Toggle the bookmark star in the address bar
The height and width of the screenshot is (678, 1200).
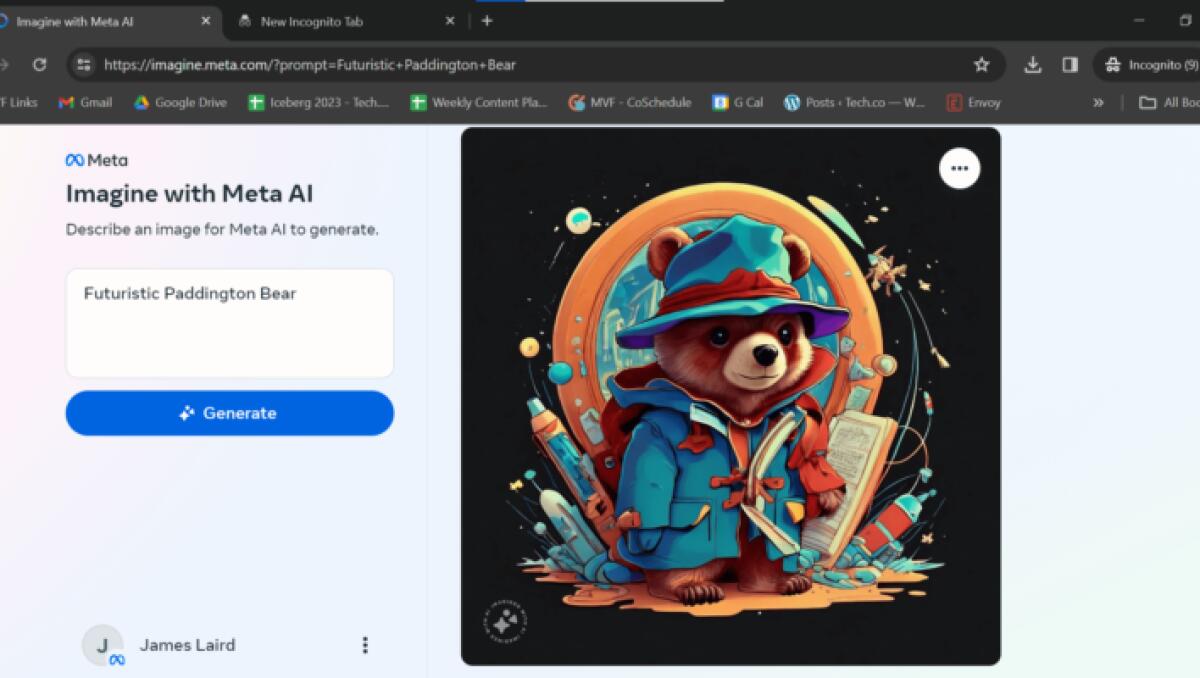(981, 63)
